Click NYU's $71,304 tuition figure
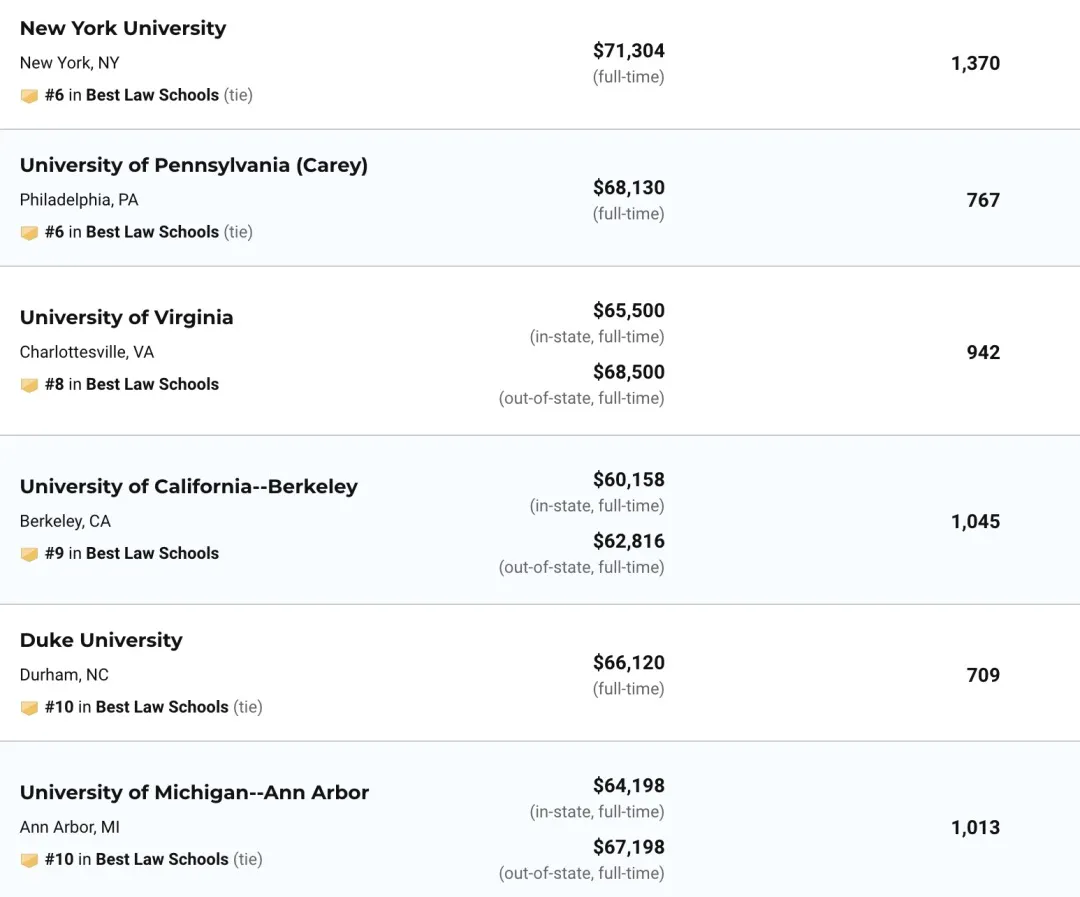1080x897 pixels. pyautogui.click(x=628, y=51)
